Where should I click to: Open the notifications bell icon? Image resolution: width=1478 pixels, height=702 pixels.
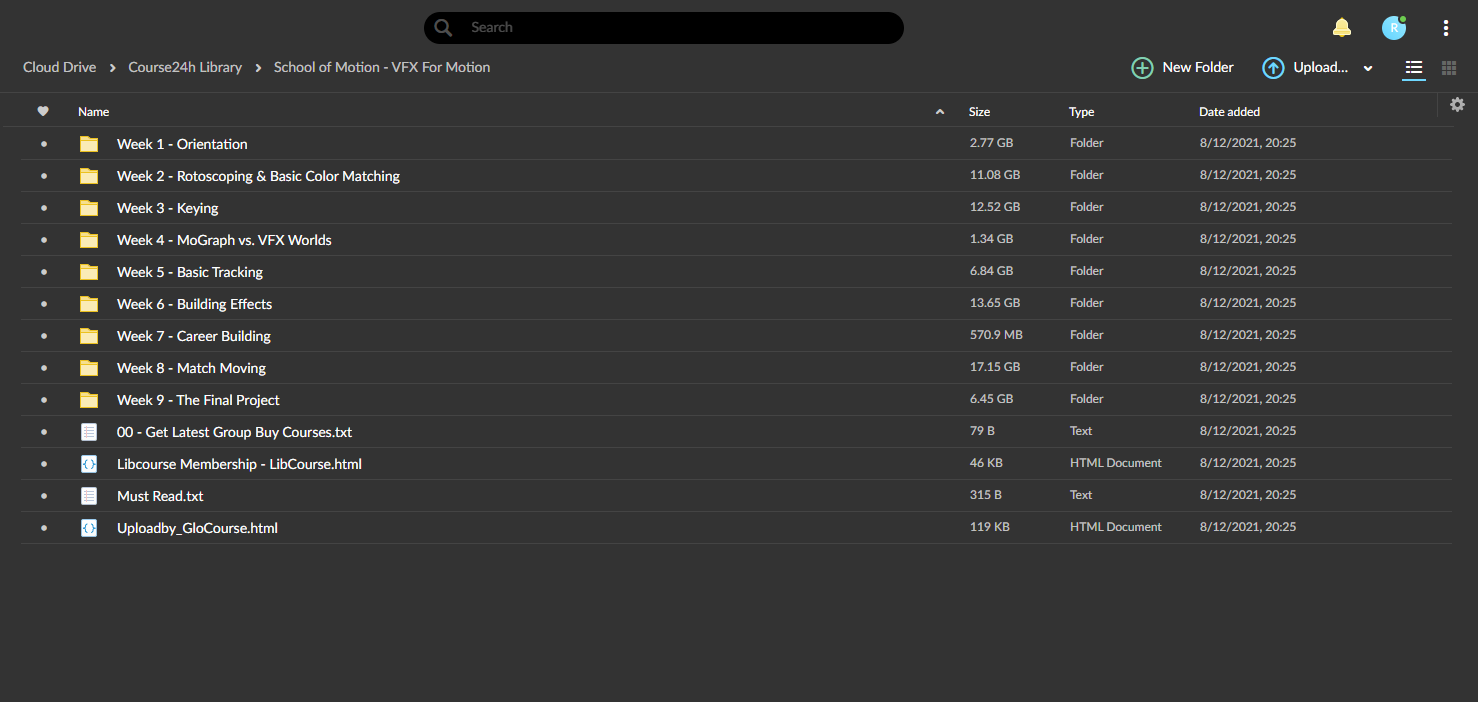pos(1342,28)
